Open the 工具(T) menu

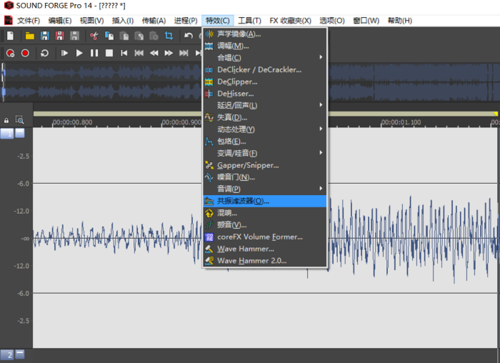click(x=250, y=21)
